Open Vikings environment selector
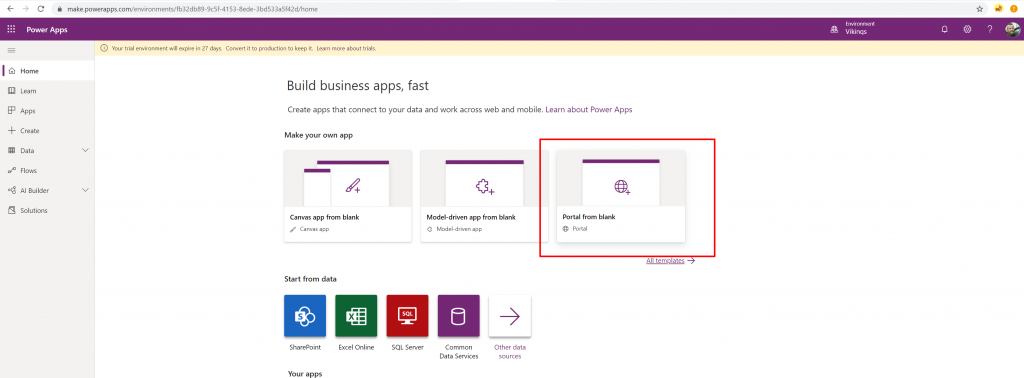 click(856, 32)
